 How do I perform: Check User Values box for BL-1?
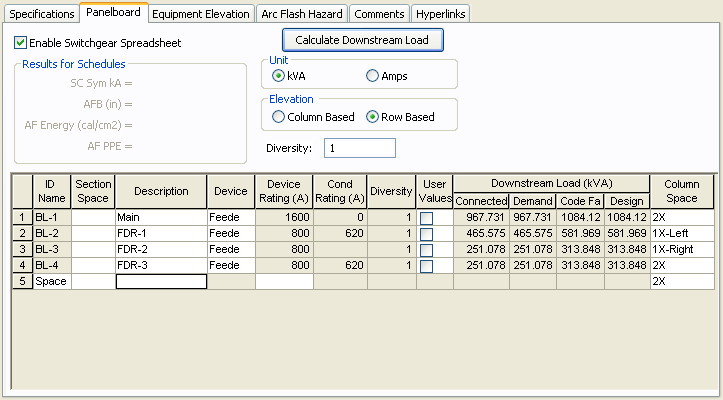pos(427,217)
